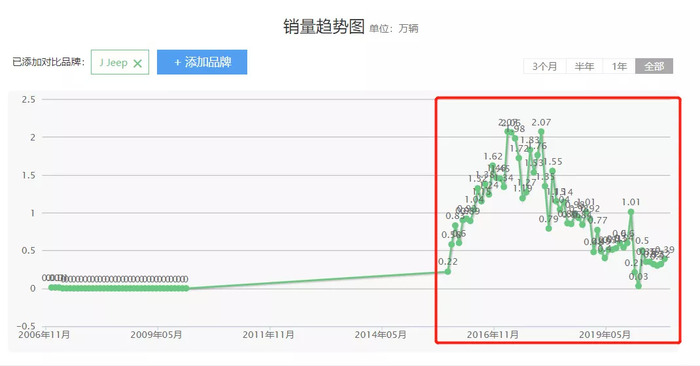Click the 销量趋势图 chart title
Viewport: 700px width, 366px height.
[324, 27]
